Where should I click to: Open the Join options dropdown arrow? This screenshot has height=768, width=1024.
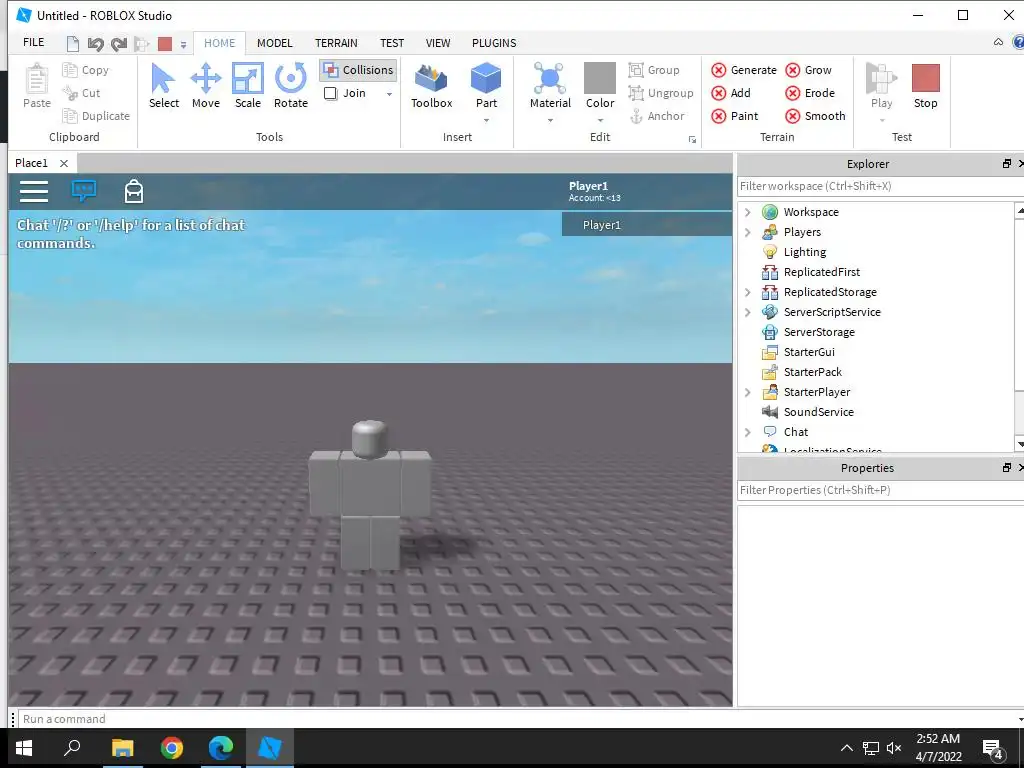tap(389, 94)
